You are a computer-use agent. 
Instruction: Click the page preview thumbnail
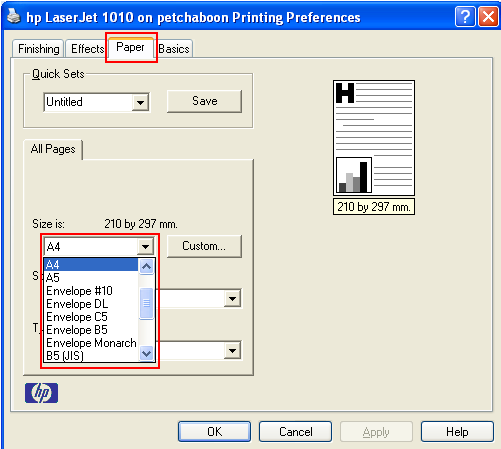(374, 138)
